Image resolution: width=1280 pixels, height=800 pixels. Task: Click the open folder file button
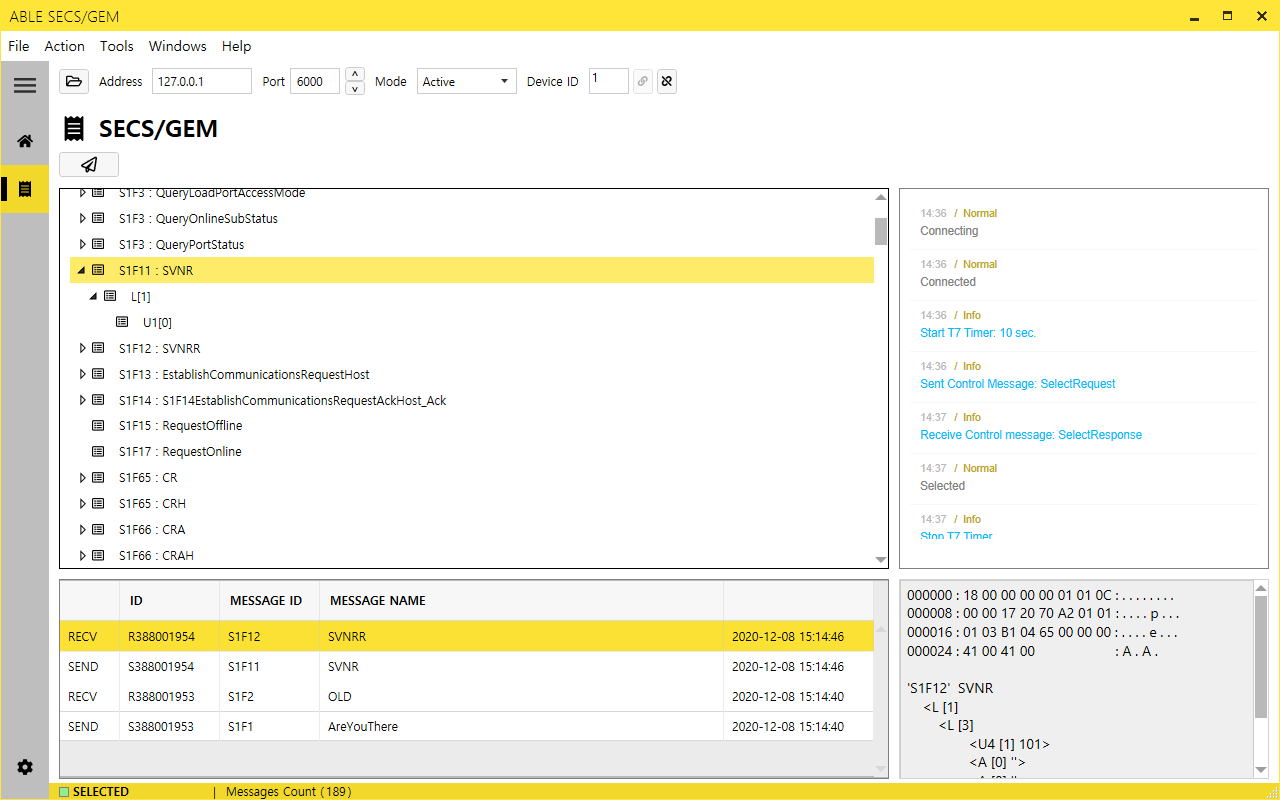[x=74, y=81]
